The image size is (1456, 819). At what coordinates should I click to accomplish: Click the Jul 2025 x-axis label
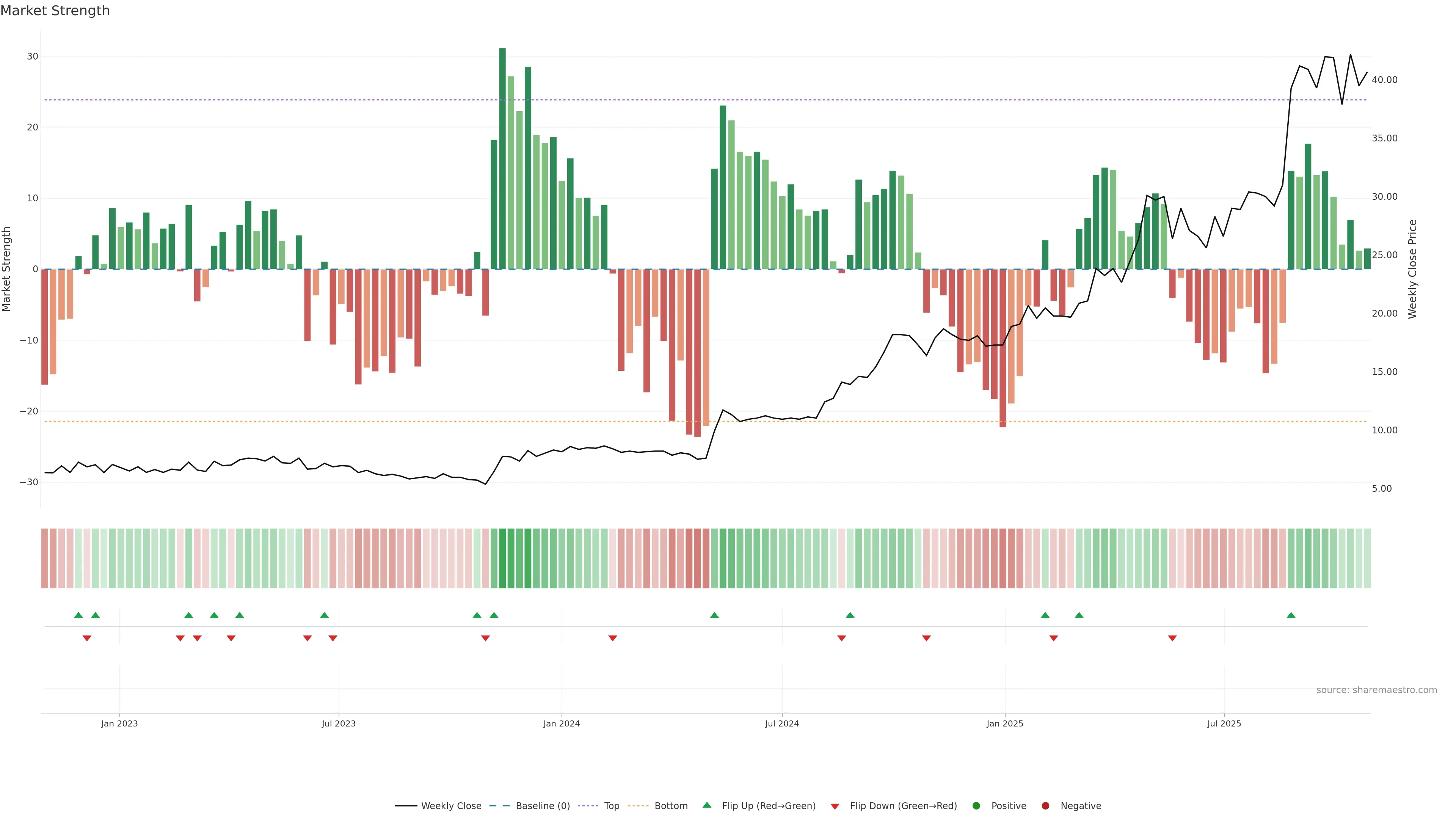coord(1224,723)
